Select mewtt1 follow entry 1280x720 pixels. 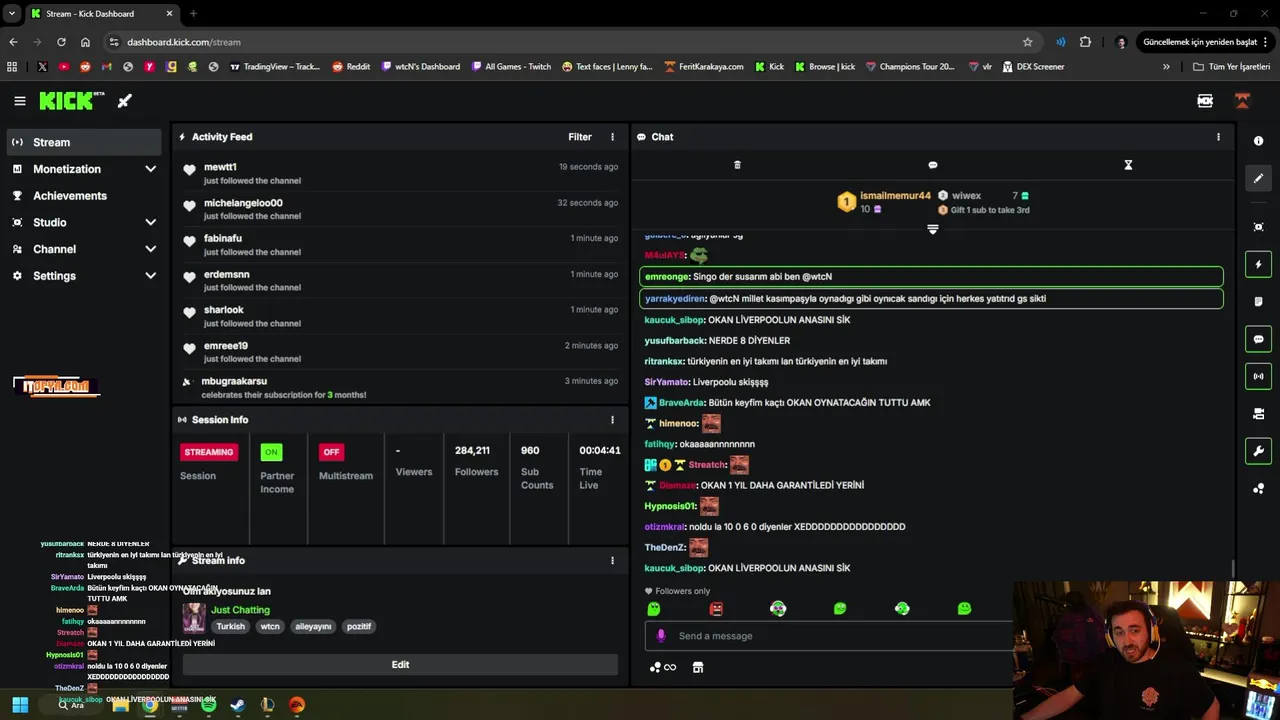[x=400, y=173]
